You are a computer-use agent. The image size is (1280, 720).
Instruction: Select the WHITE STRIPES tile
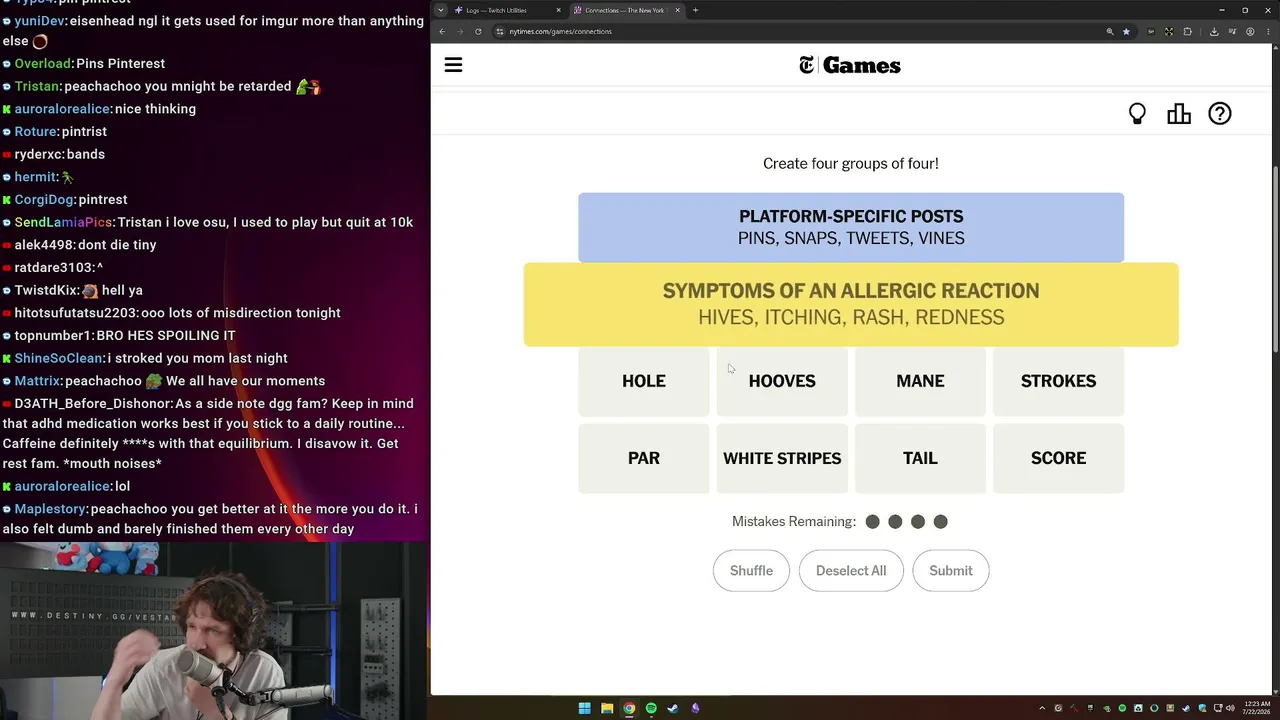782,458
